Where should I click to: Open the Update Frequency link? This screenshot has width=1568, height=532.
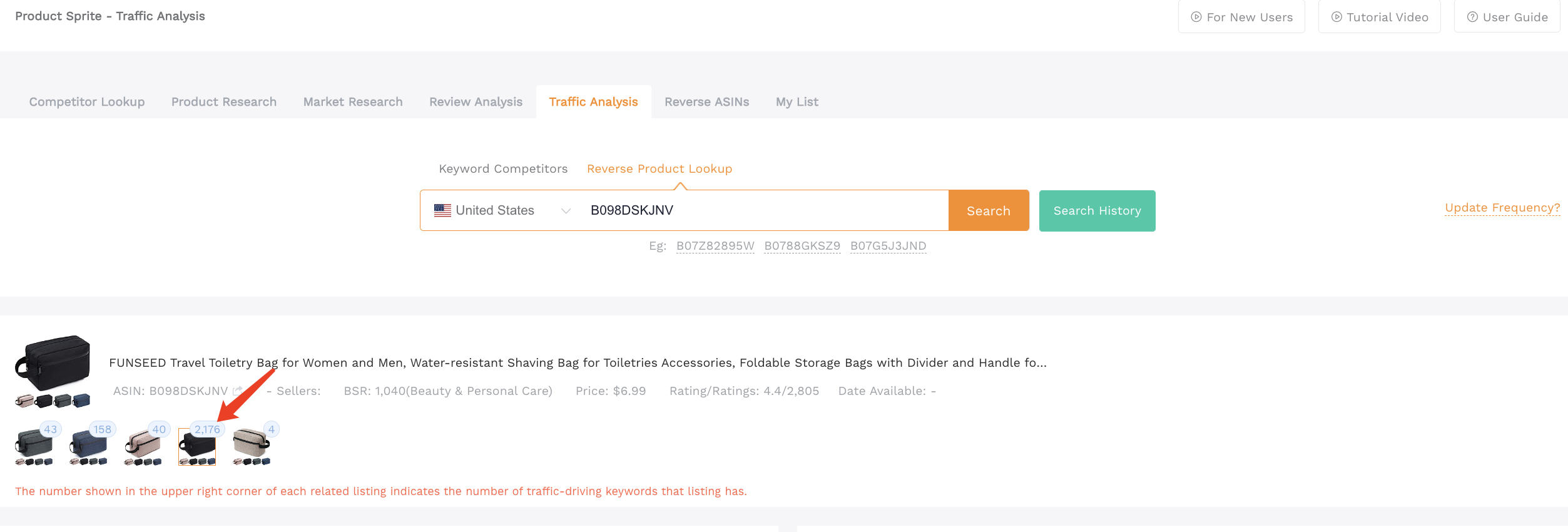pyautogui.click(x=1502, y=207)
